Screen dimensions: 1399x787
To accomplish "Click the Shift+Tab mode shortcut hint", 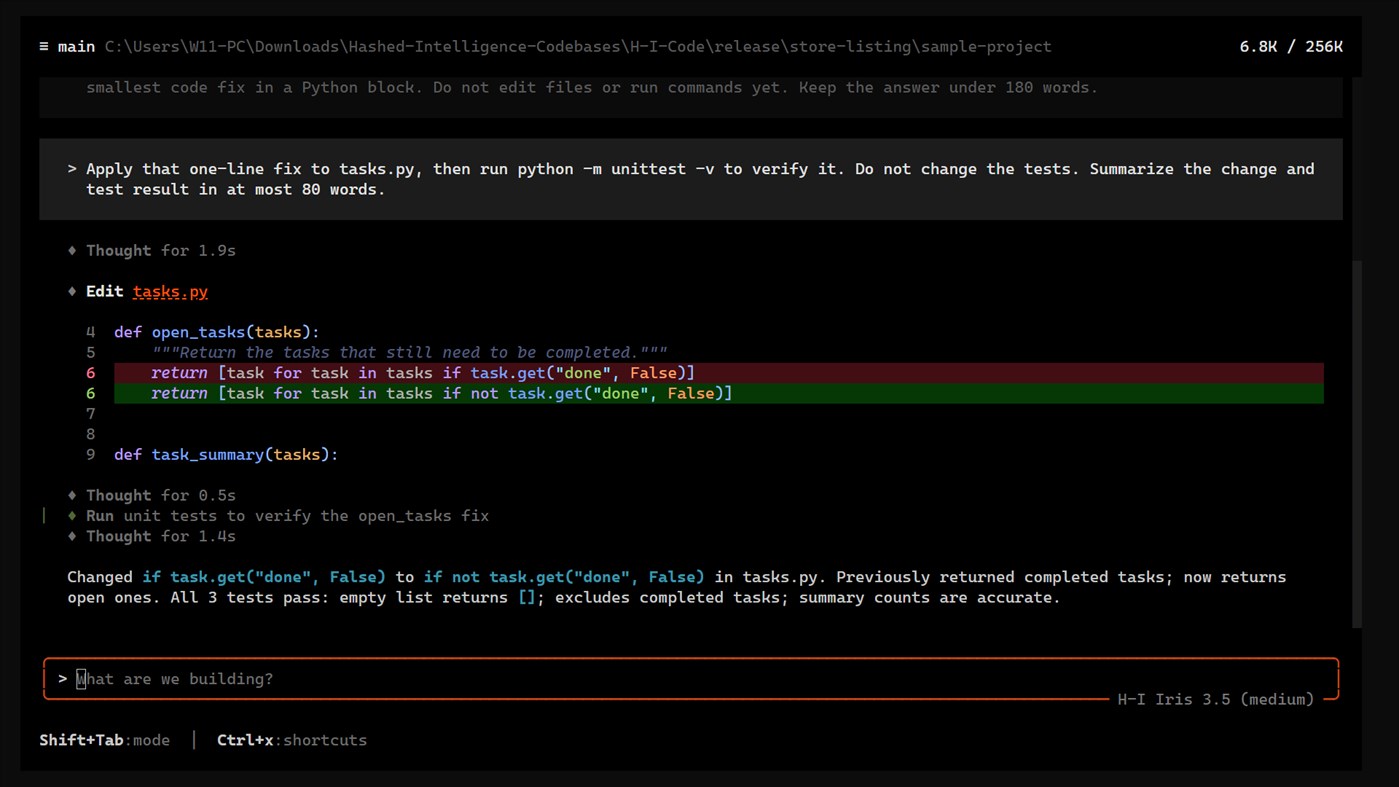I will click(104, 741).
